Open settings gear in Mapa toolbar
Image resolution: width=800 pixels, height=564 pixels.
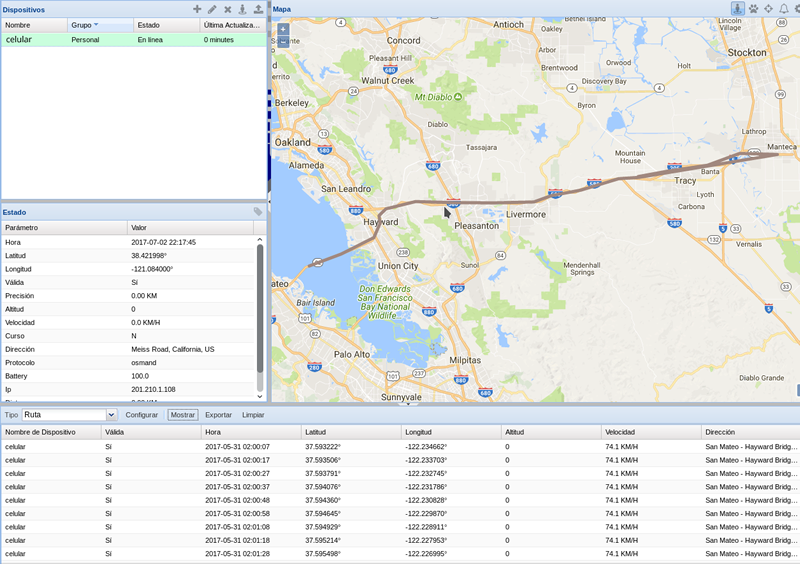(797, 9)
